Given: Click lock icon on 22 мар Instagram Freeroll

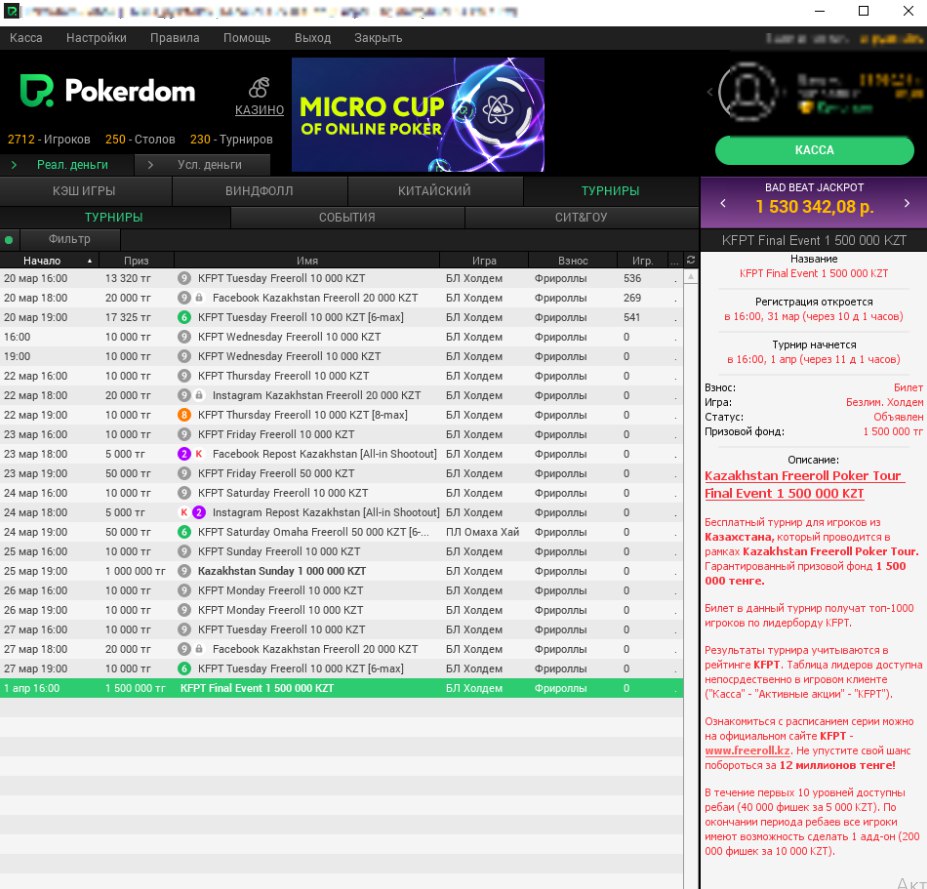Looking at the screenshot, I should tap(199, 395).
